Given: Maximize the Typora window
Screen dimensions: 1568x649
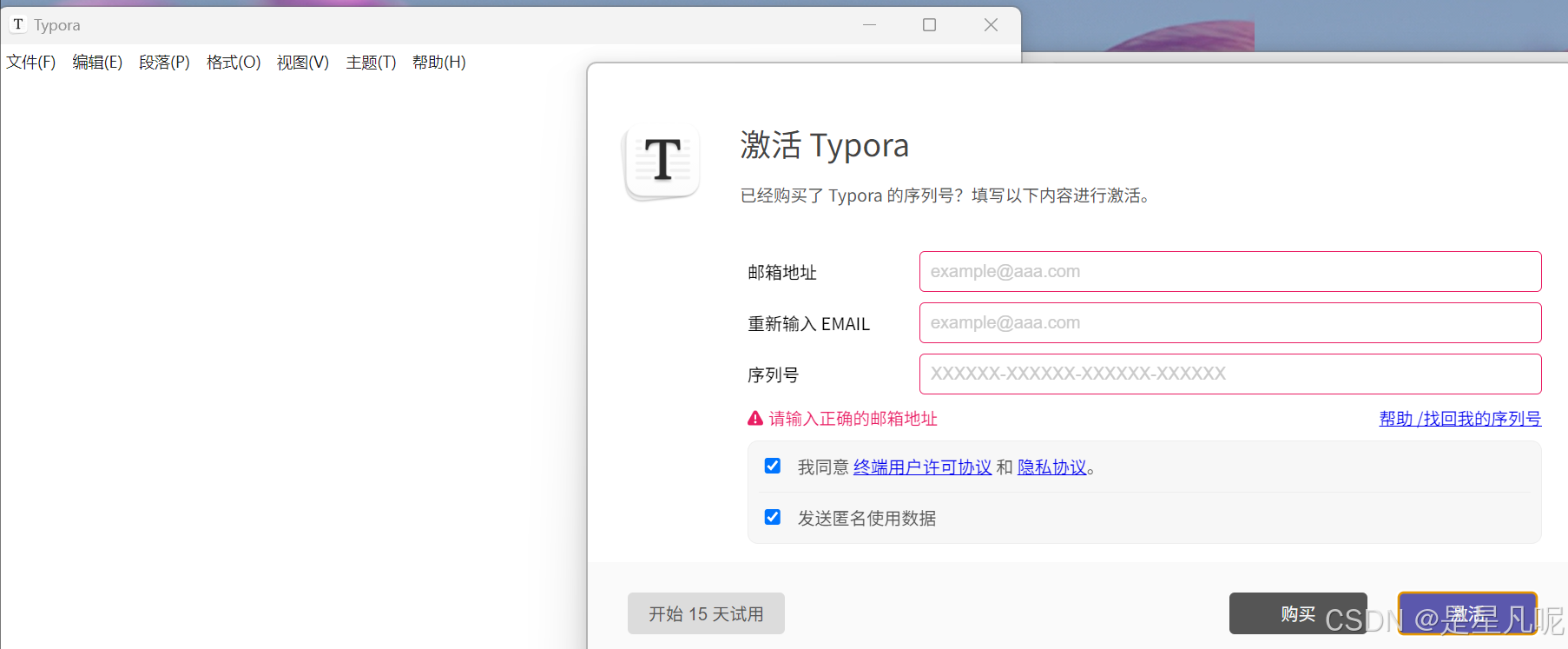Looking at the screenshot, I should tap(929, 25).
